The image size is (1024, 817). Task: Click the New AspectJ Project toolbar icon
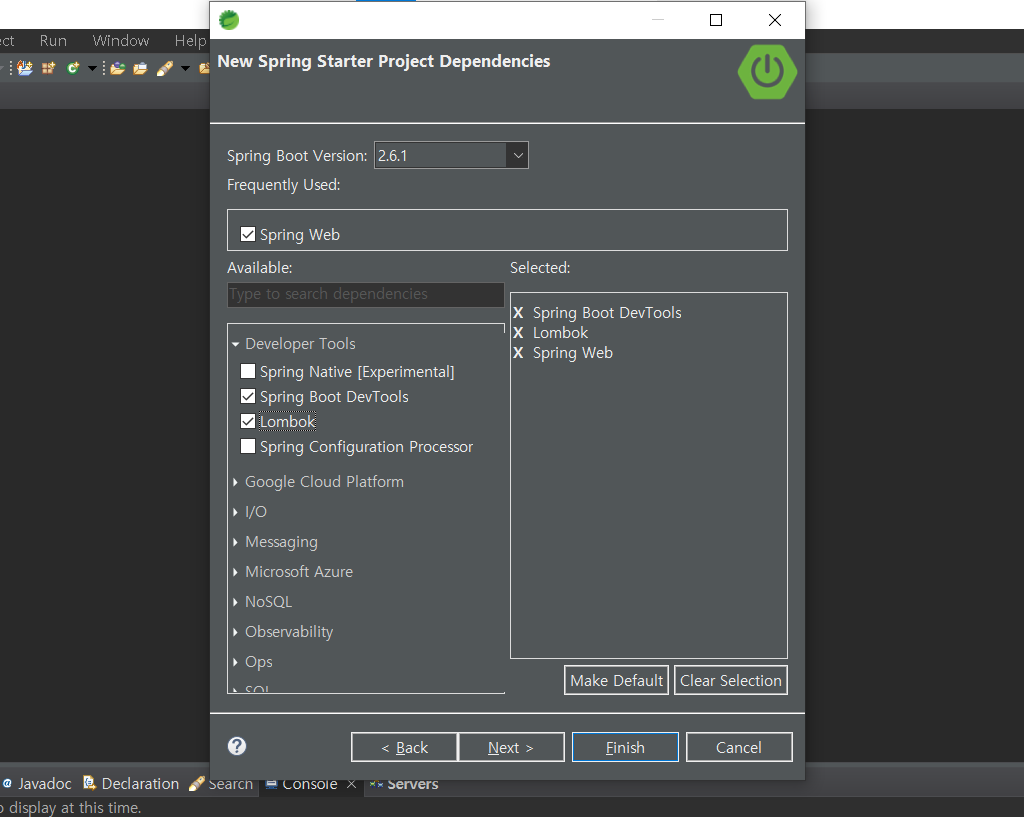[25, 68]
